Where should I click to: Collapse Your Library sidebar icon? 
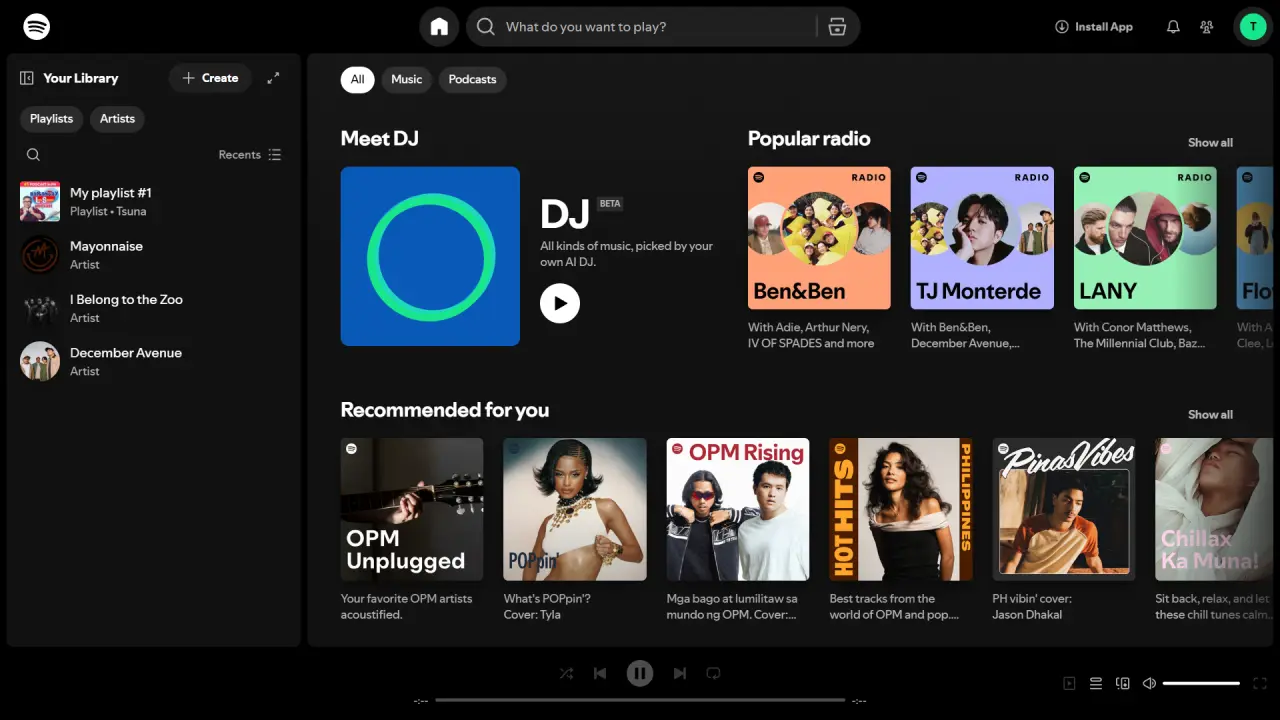pyautogui.click(x=27, y=78)
